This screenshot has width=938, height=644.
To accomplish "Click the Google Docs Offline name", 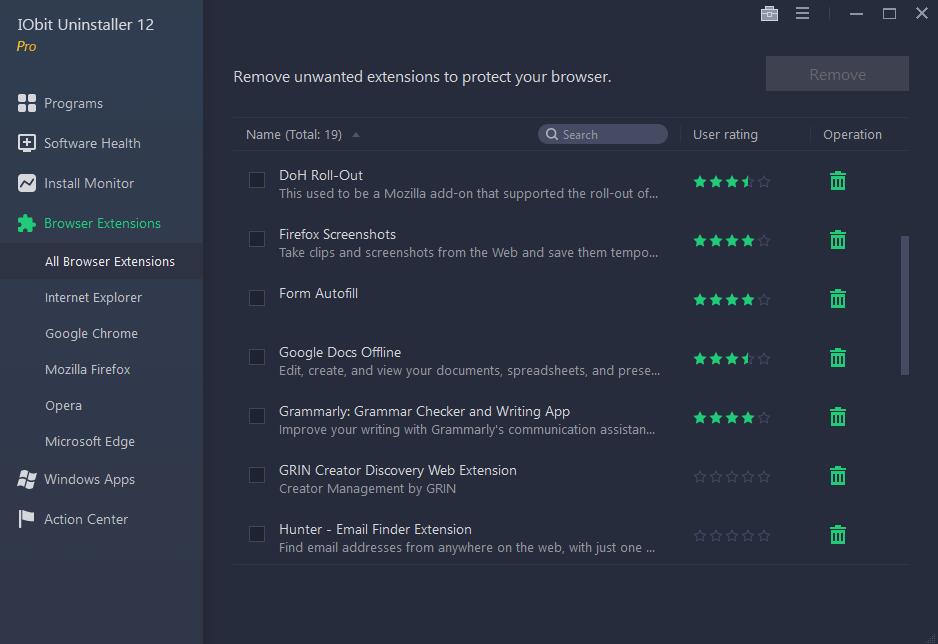I will pos(340,353).
